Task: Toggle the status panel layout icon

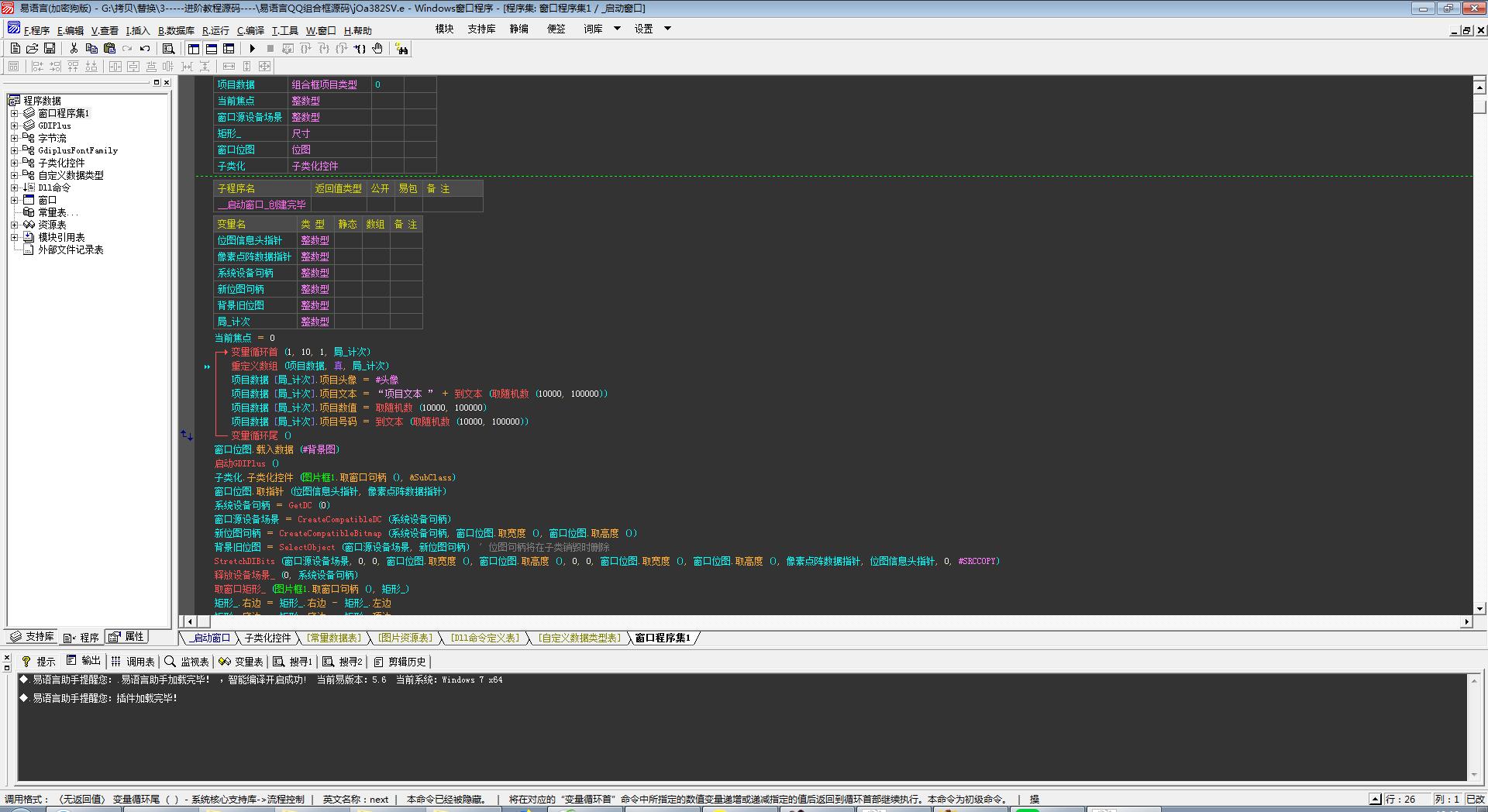Action: pyautogui.click(x=211, y=48)
